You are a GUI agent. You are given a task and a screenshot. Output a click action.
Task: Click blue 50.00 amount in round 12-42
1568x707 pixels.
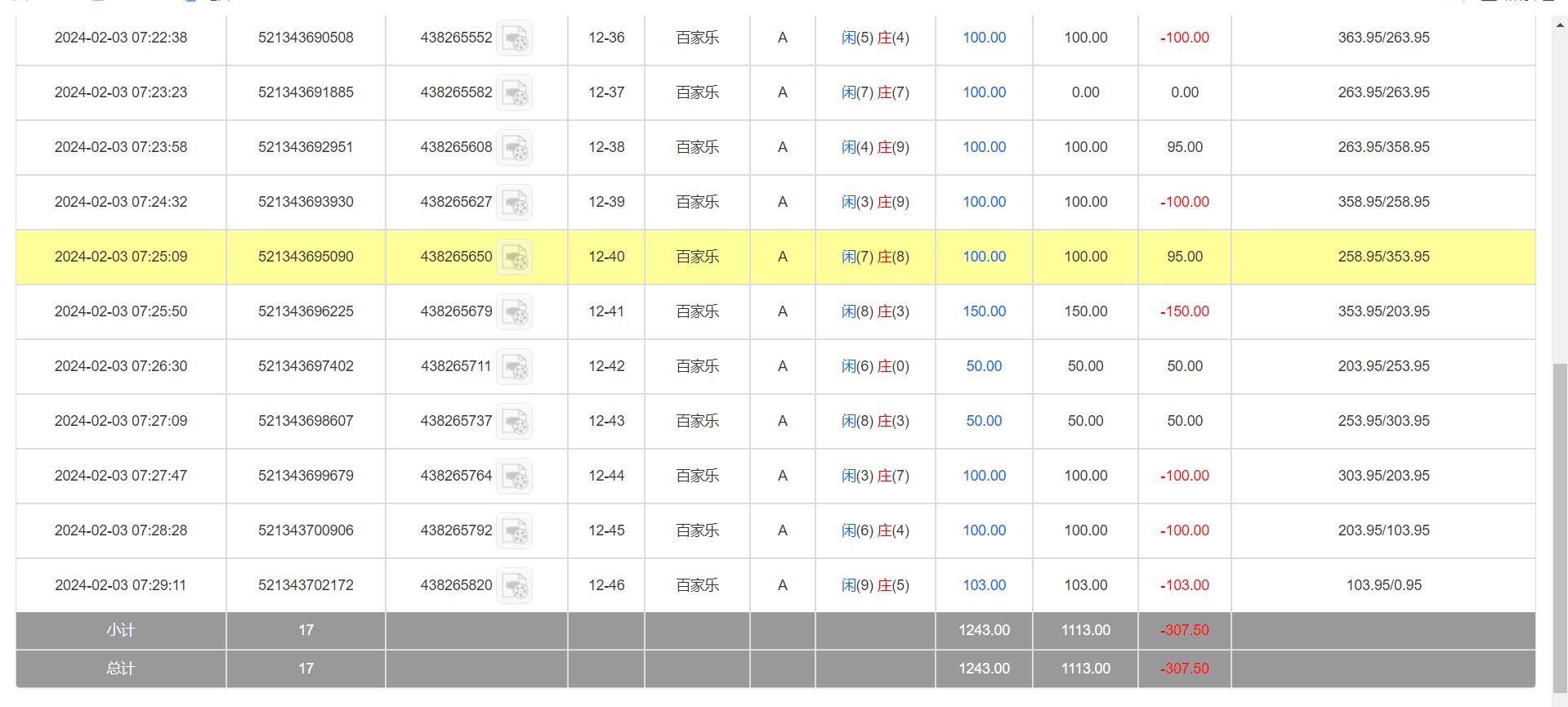coord(984,366)
